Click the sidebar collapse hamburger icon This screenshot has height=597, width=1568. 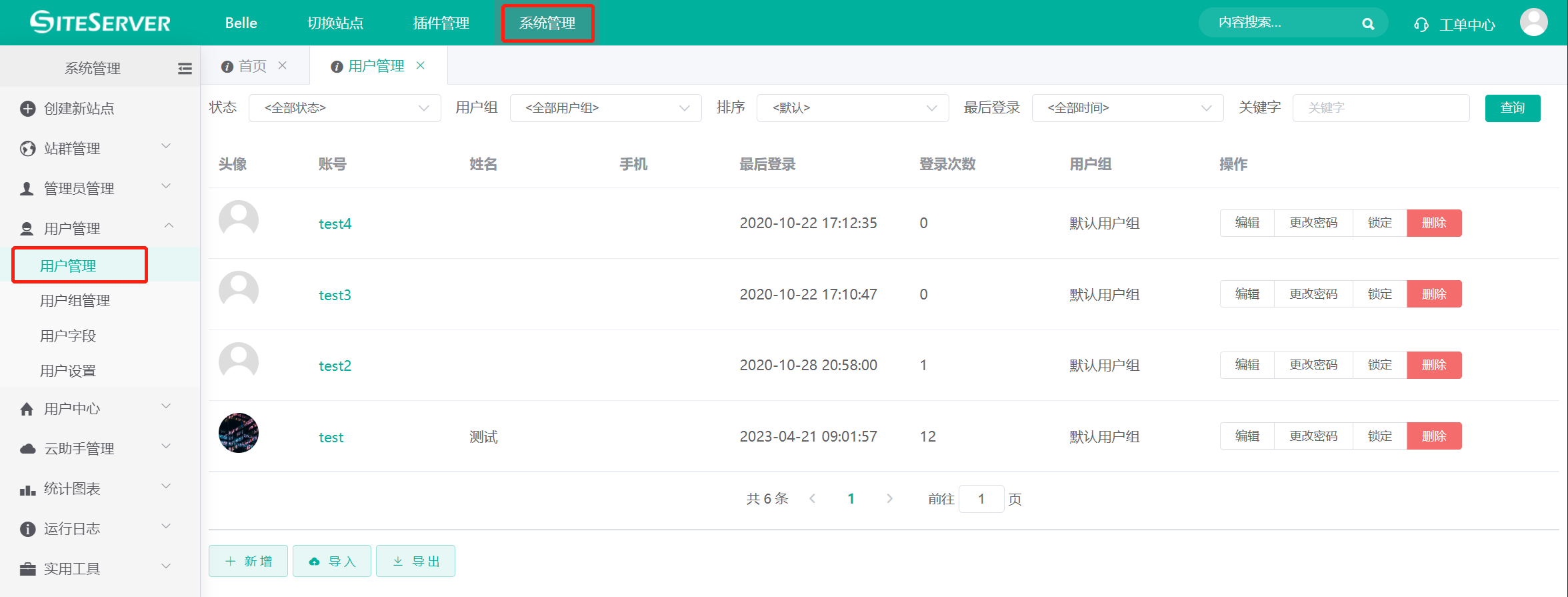point(185,68)
